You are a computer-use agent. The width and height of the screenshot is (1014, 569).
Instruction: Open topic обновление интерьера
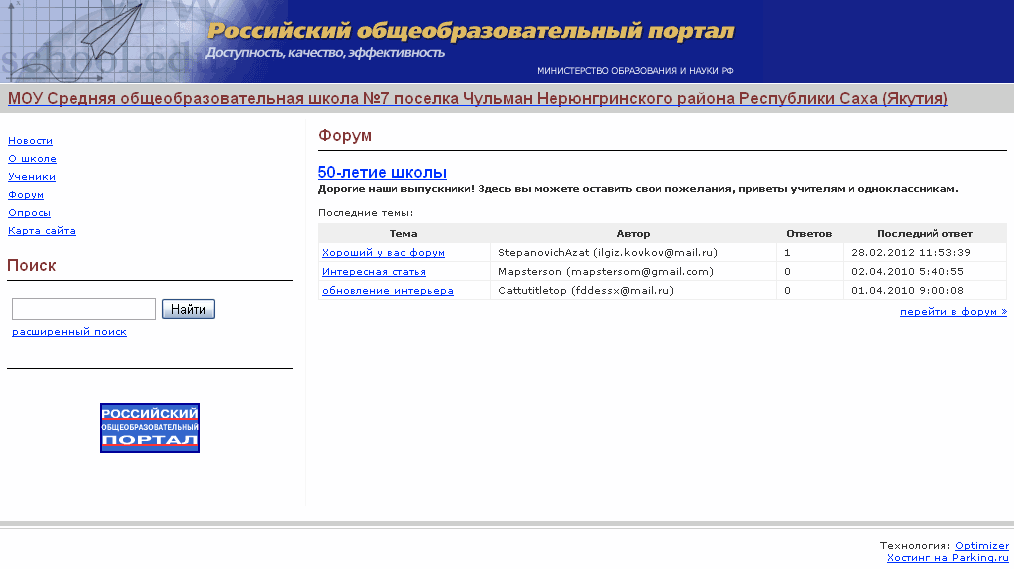pos(388,291)
